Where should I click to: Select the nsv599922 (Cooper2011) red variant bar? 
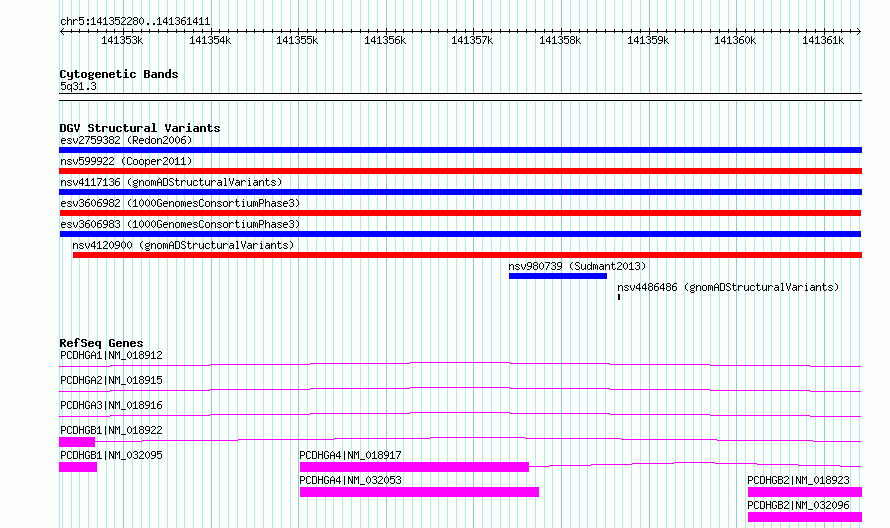pyautogui.click(x=460, y=171)
